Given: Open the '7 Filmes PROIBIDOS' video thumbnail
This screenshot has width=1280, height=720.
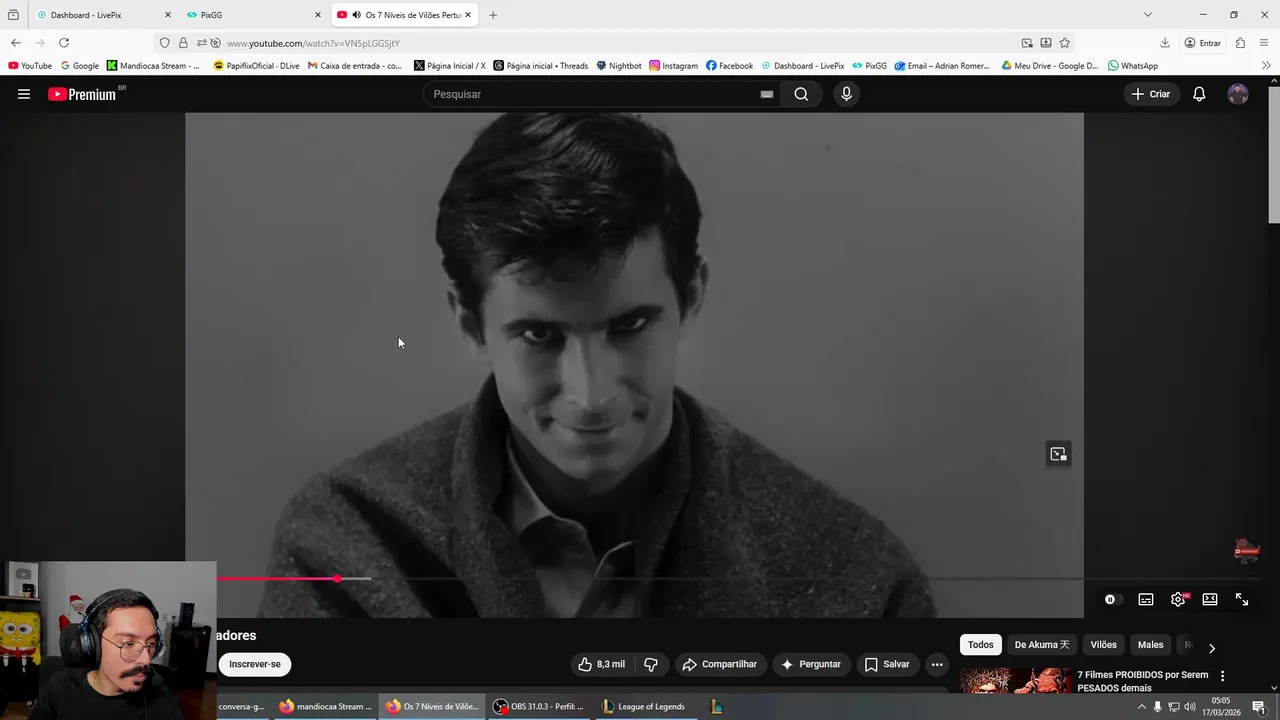Looking at the screenshot, I should pyautogui.click(x=1015, y=681).
